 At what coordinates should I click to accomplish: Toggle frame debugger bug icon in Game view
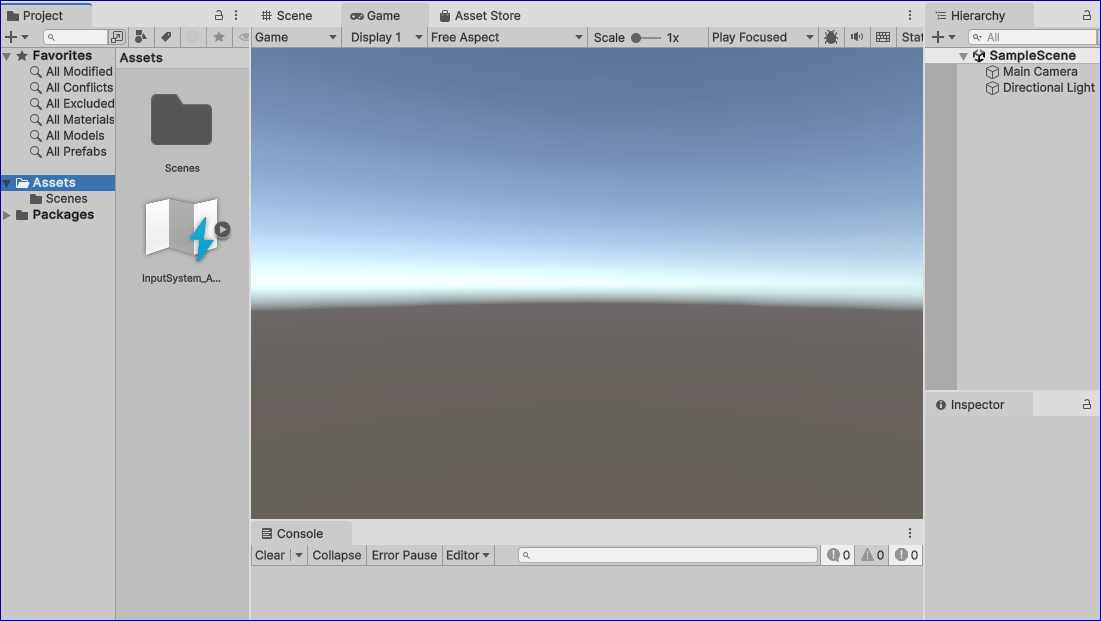[831, 37]
